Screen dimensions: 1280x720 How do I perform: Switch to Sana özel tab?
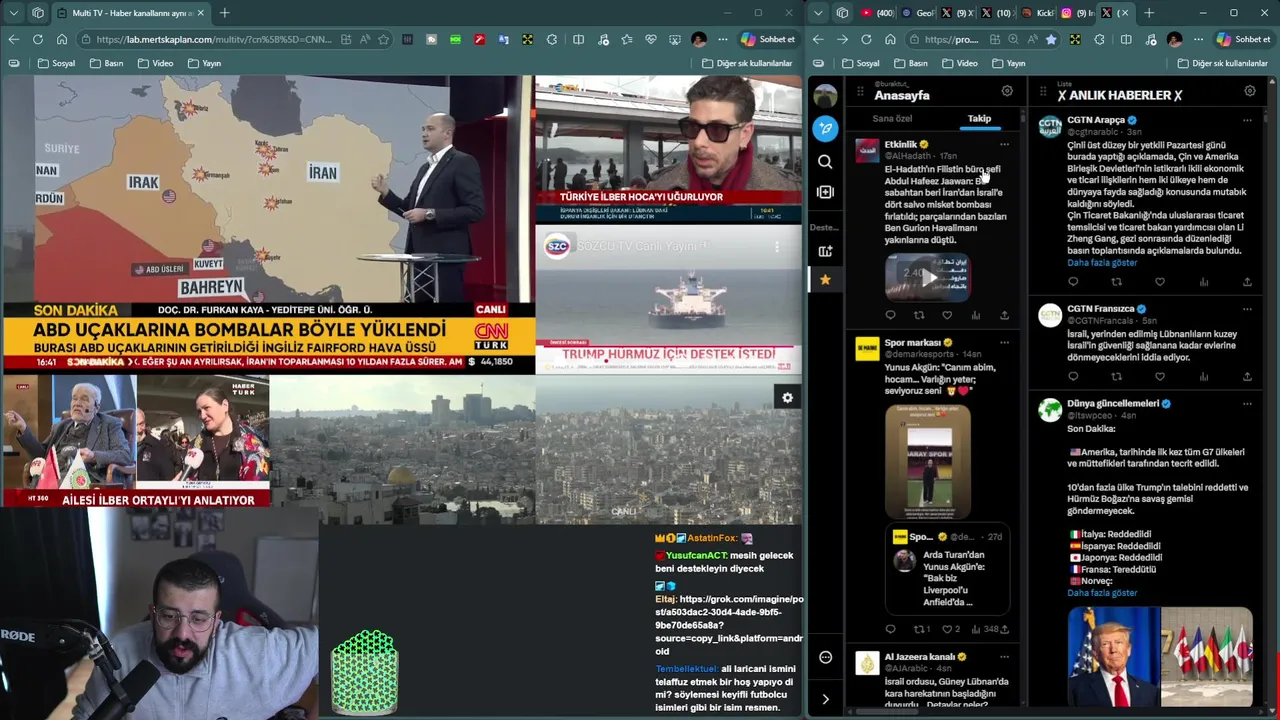(892, 118)
